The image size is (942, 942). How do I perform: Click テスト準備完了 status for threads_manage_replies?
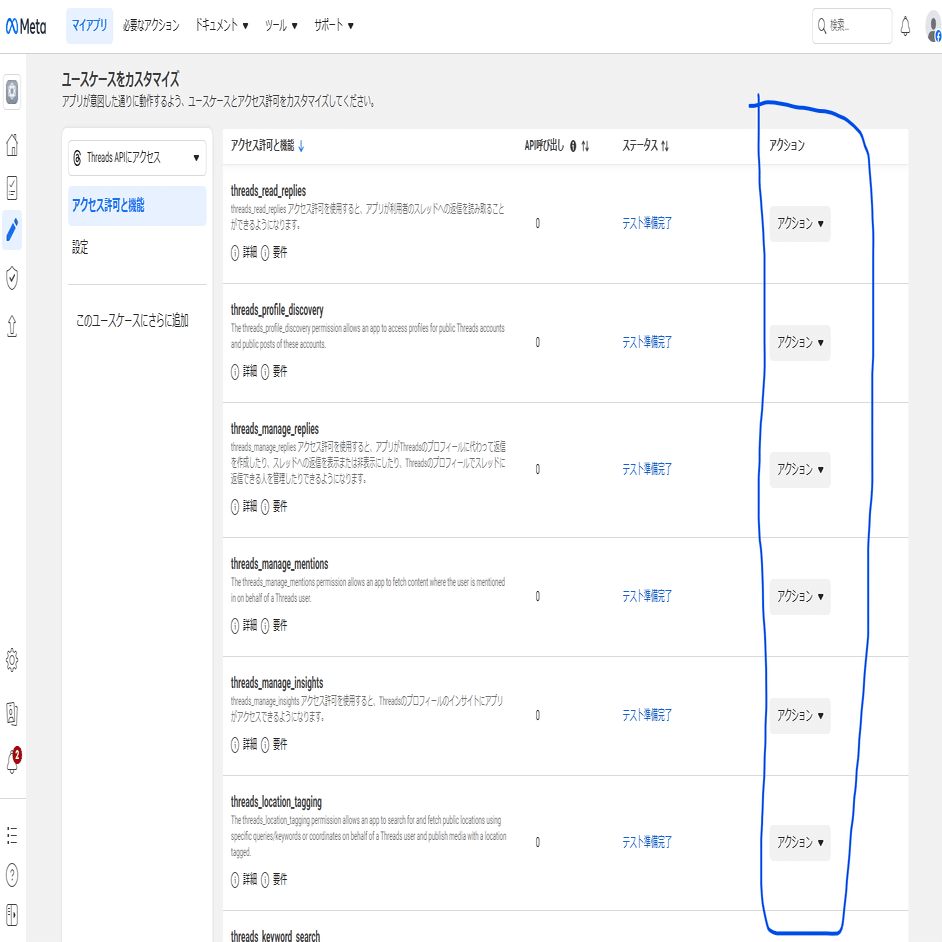(646, 469)
